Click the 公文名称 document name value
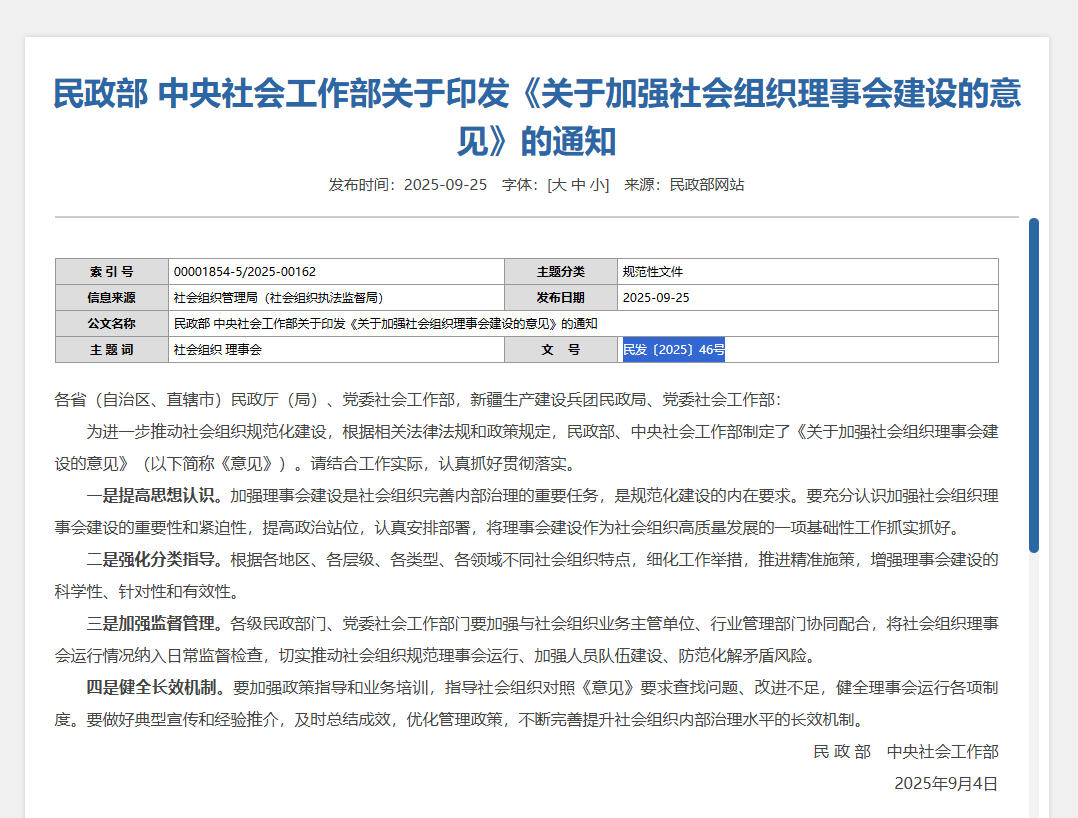The width and height of the screenshot is (1078, 818). point(385,324)
